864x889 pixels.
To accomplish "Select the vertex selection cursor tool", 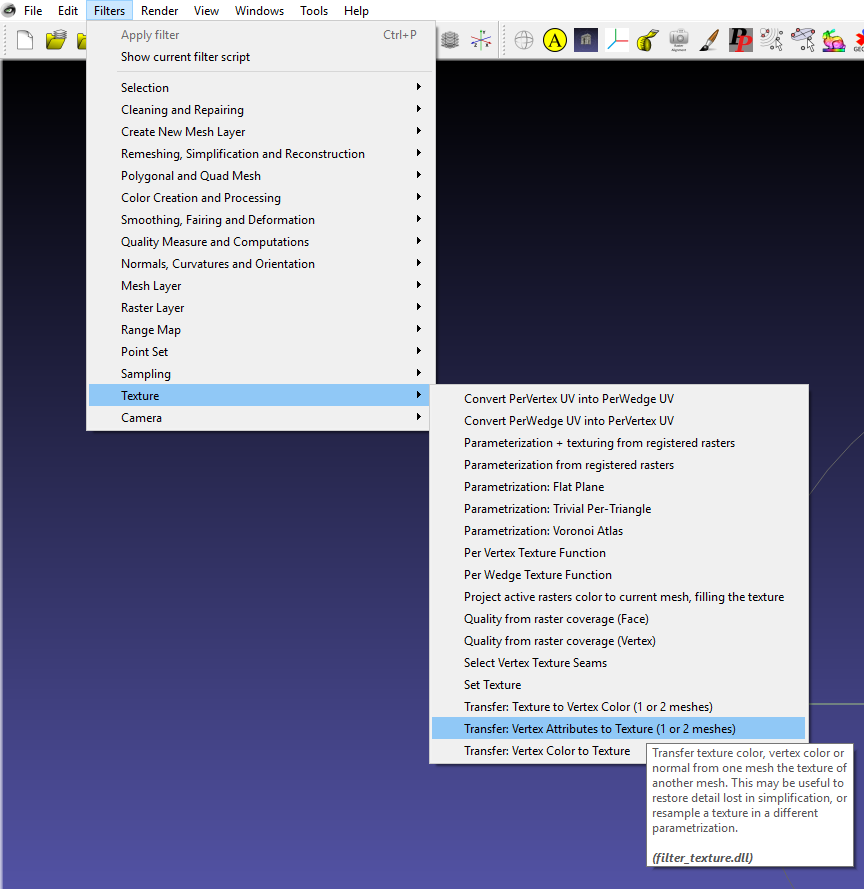I will click(772, 40).
